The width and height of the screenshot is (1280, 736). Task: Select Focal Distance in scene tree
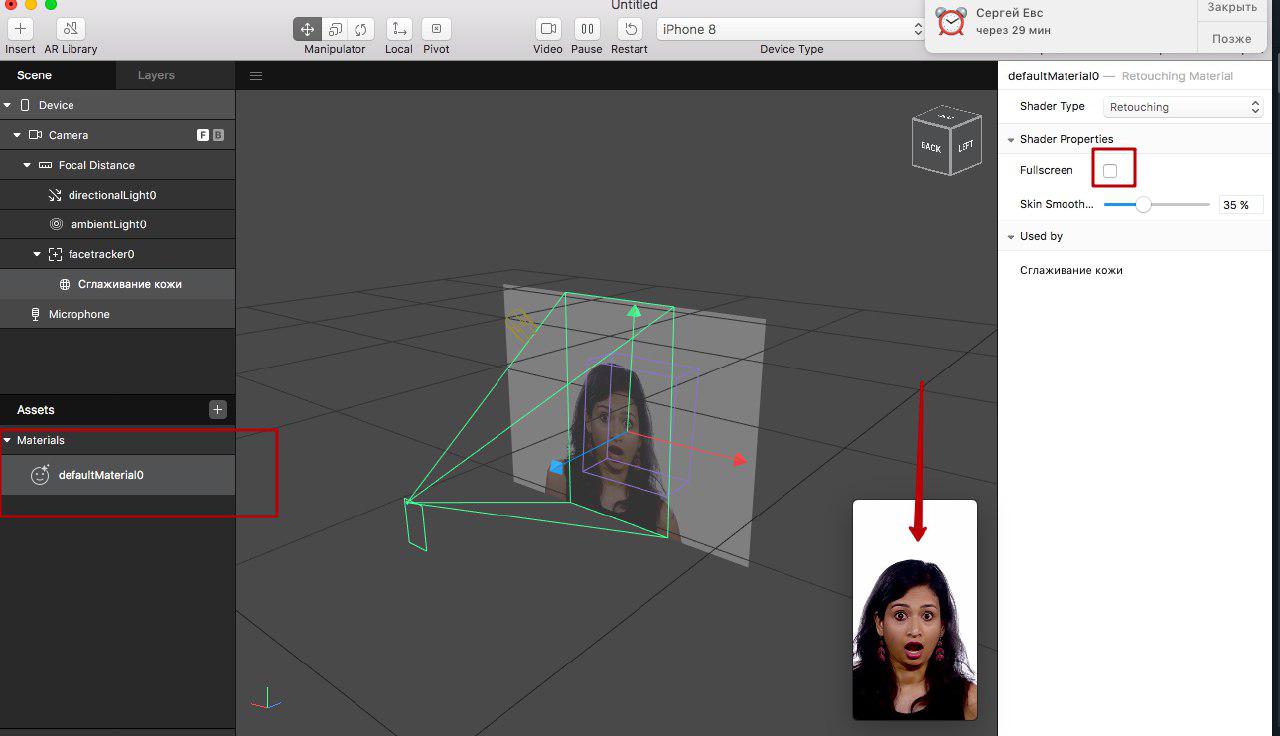coord(117,165)
